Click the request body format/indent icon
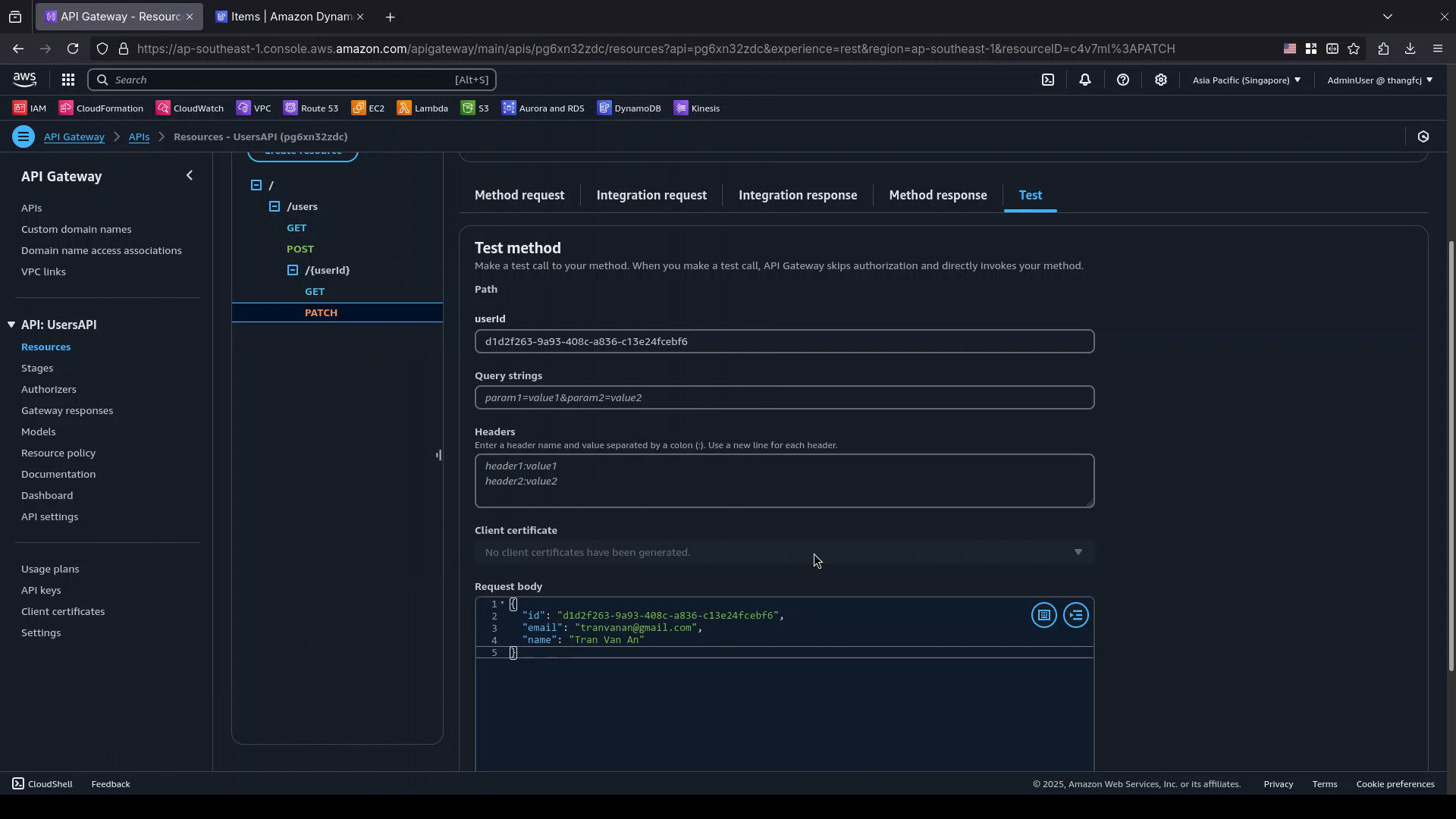 (1076, 615)
